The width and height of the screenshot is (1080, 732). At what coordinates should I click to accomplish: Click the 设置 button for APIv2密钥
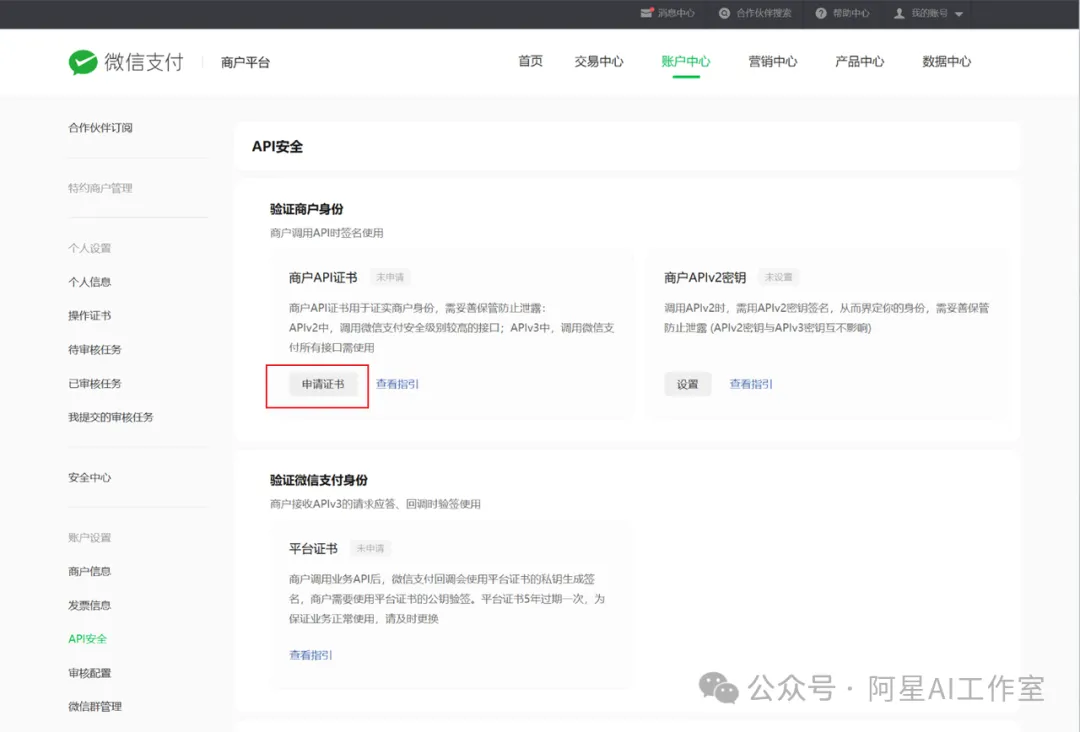click(687, 384)
